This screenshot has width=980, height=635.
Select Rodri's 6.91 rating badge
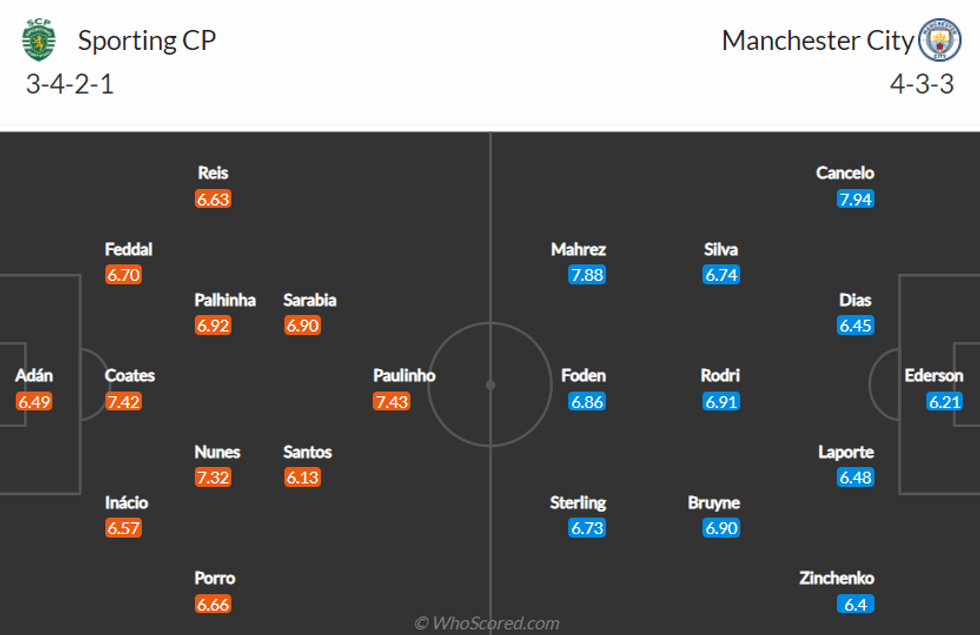pyautogui.click(x=721, y=402)
